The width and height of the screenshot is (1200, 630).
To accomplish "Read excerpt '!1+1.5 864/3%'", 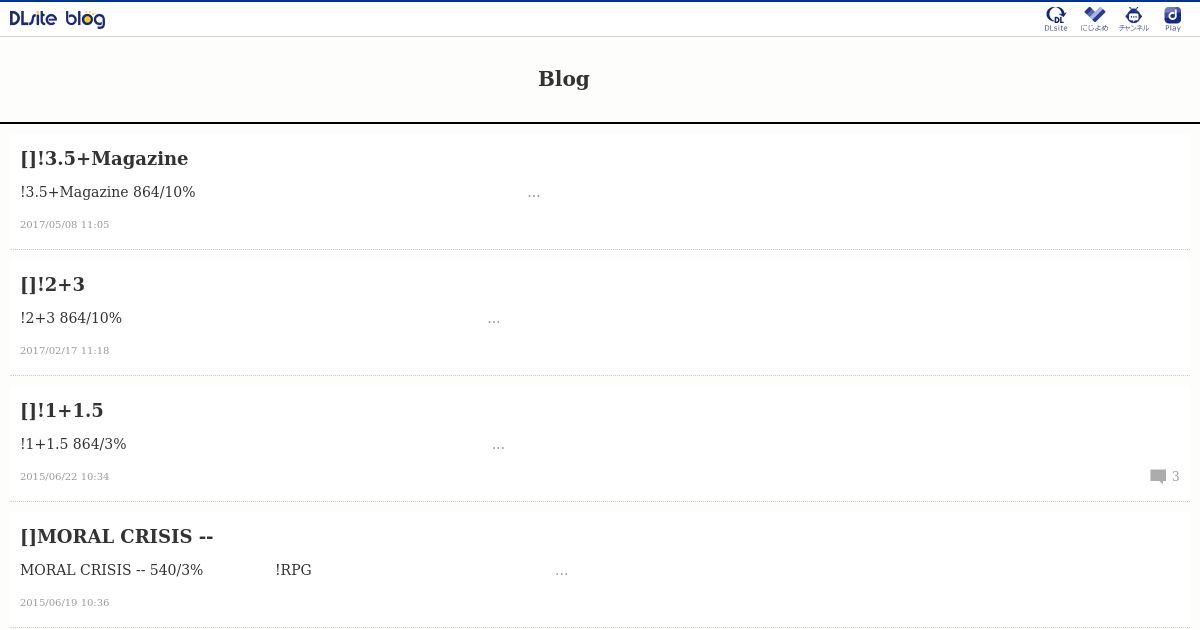I will coord(73,444).
